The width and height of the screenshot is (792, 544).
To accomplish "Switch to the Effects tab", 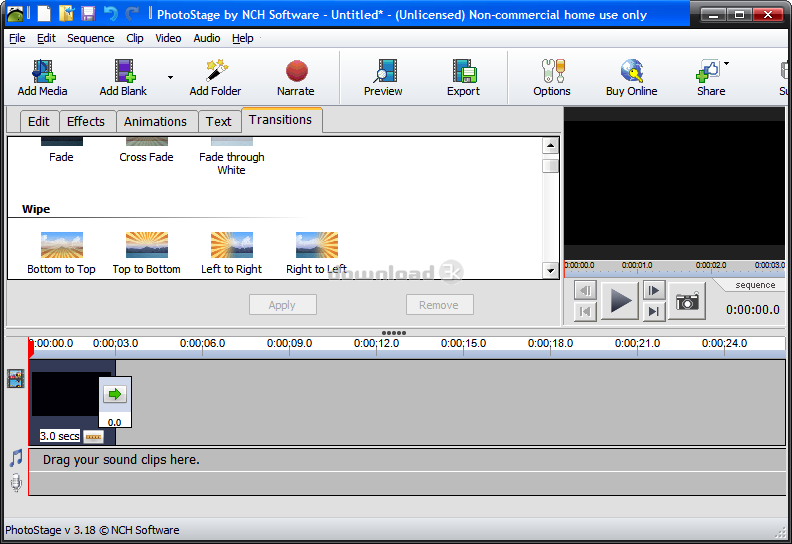I will 86,122.
